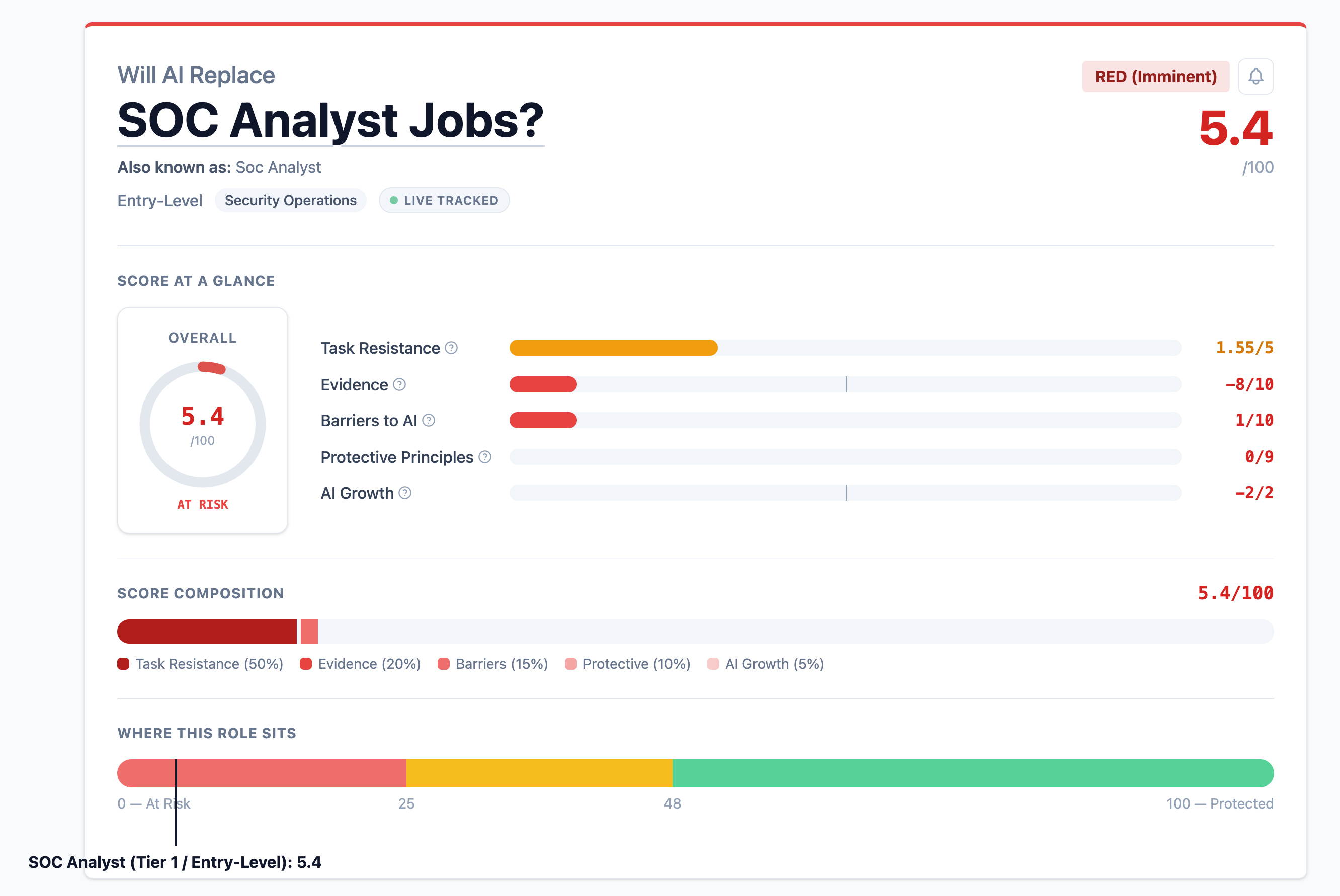The width and height of the screenshot is (1340, 896).
Task: Click the Task Resistance orange progress bar
Action: point(613,348)
